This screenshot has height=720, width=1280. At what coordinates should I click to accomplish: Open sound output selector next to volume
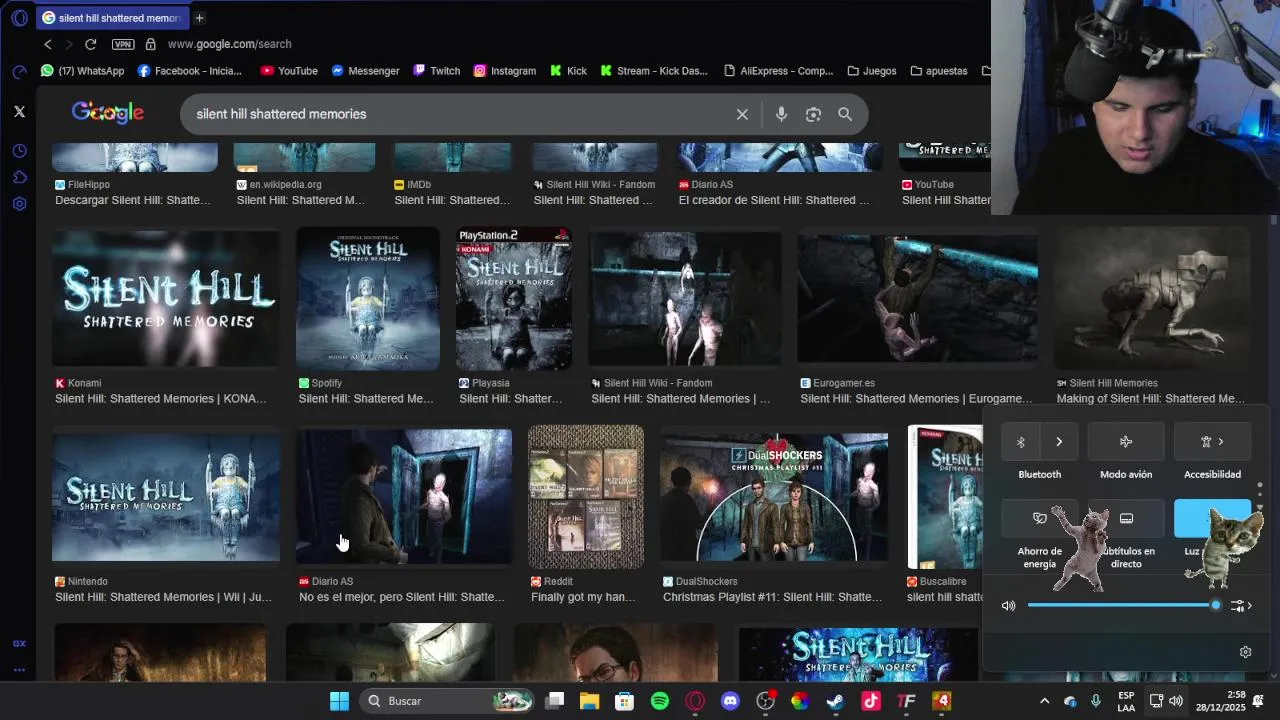click(x=1241, y=606)
